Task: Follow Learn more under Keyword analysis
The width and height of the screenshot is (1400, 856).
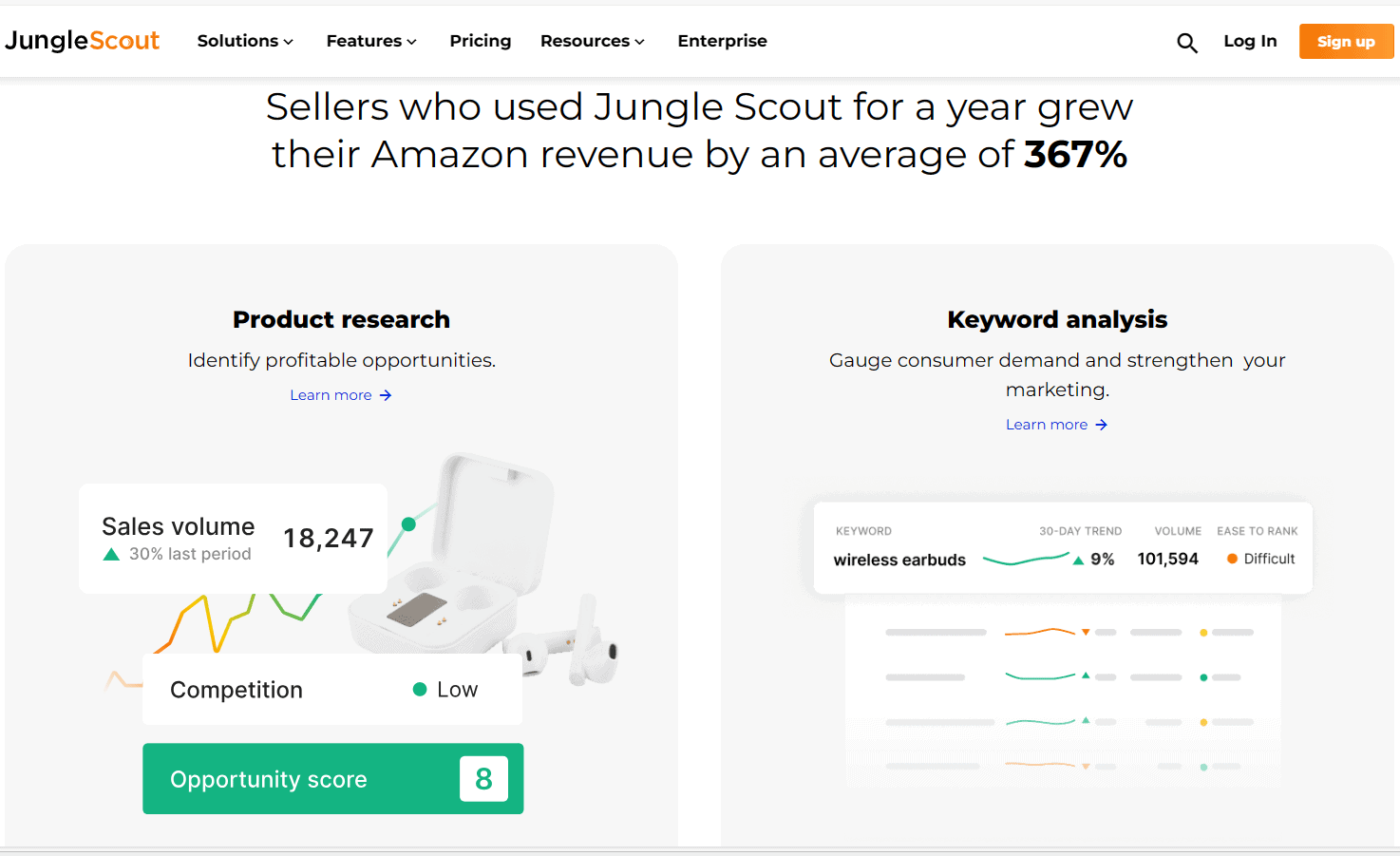Action: pos(1047,425)
